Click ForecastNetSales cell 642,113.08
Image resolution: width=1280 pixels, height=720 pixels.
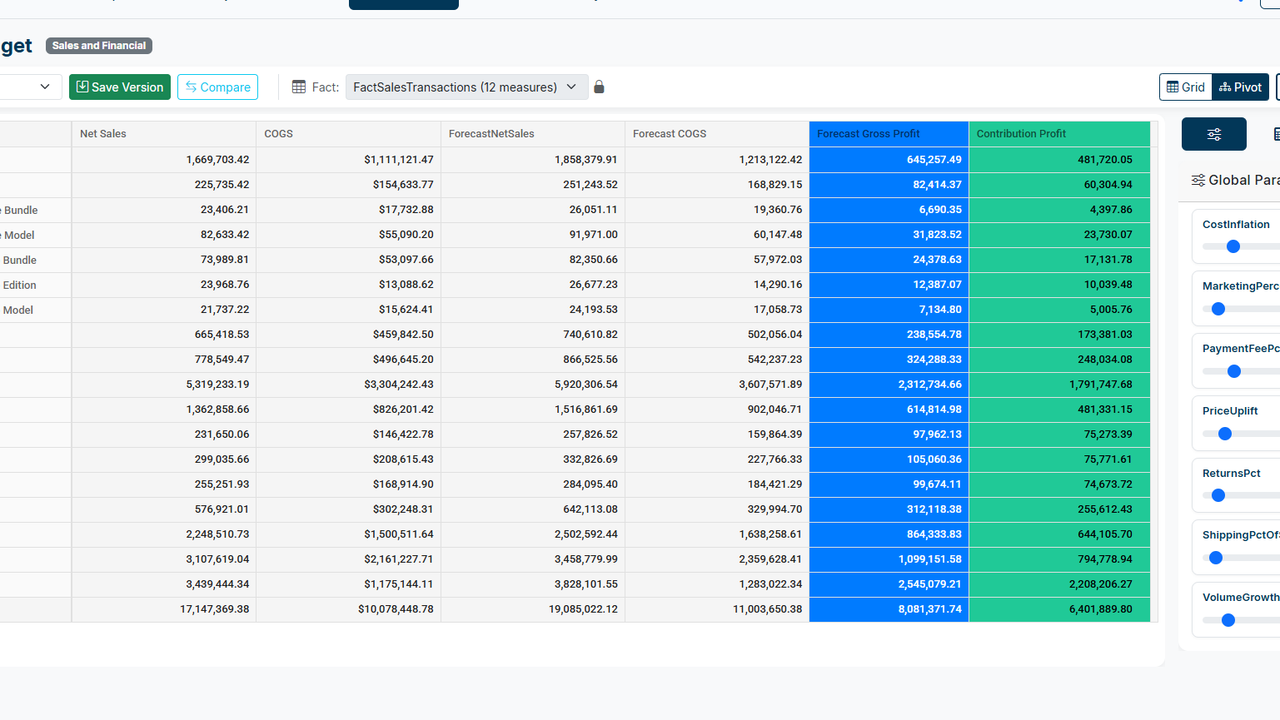tap(533, 510)
